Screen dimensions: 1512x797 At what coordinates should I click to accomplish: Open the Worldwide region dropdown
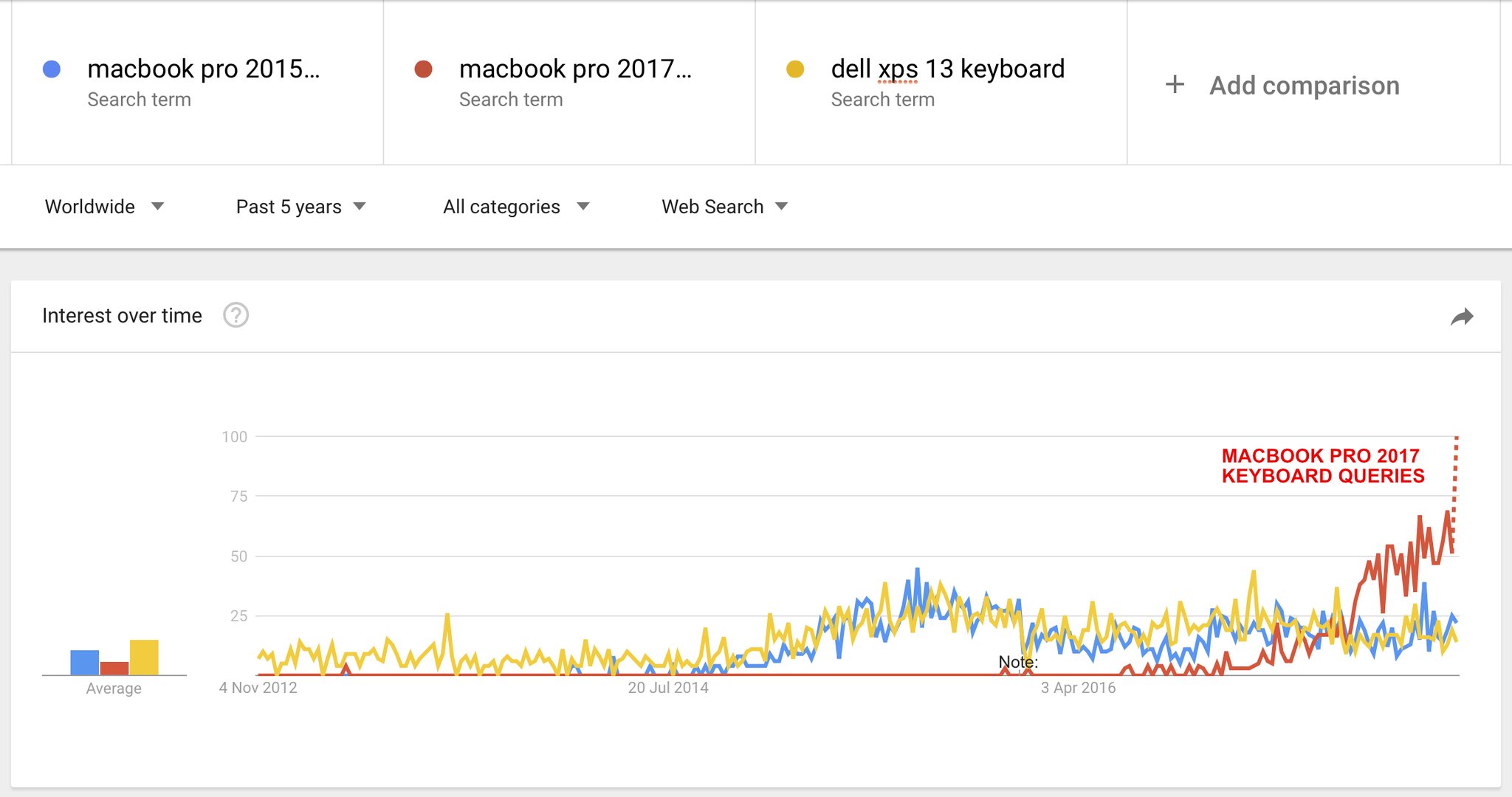tap(104, 207)
